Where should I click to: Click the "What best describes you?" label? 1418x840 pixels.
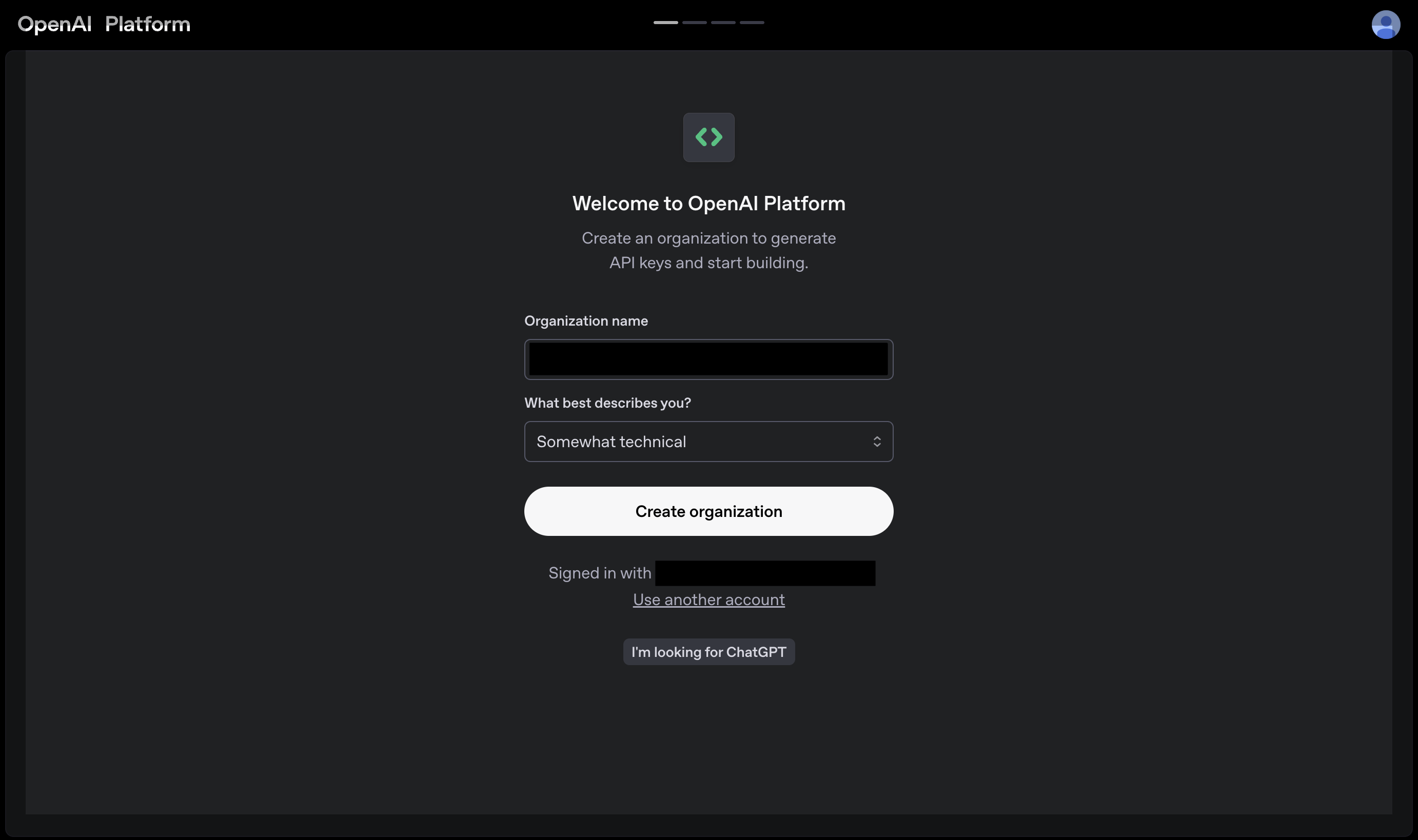click(607, 403)
